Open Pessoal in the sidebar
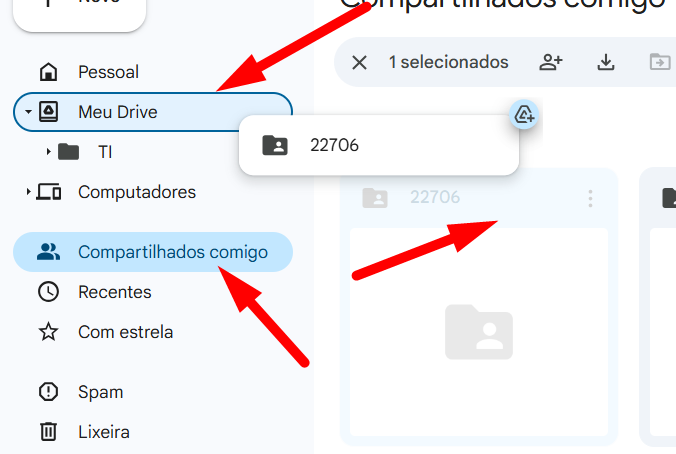The width and height of the screenshot is (676, 454). (x=108, y=72)
